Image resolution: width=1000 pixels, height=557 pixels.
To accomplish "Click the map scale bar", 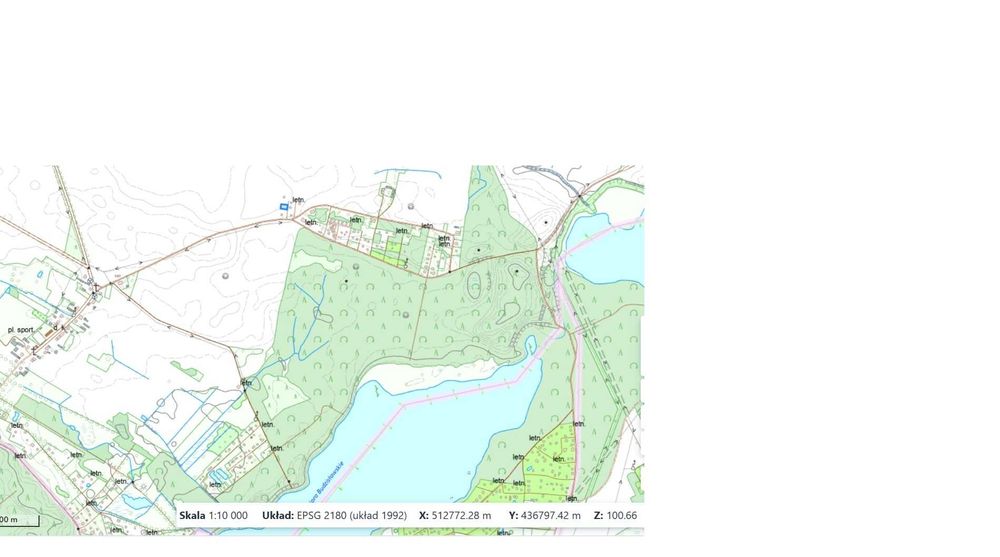I will (x=20, y=521).
